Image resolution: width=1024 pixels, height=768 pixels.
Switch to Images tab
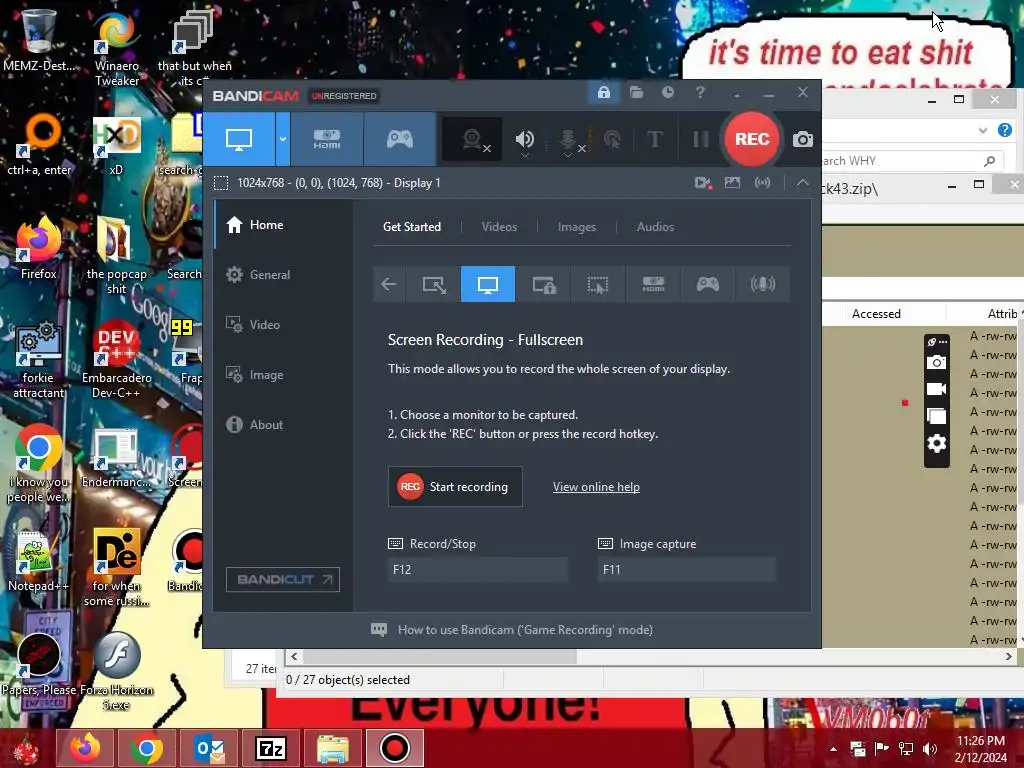point(577,227)
